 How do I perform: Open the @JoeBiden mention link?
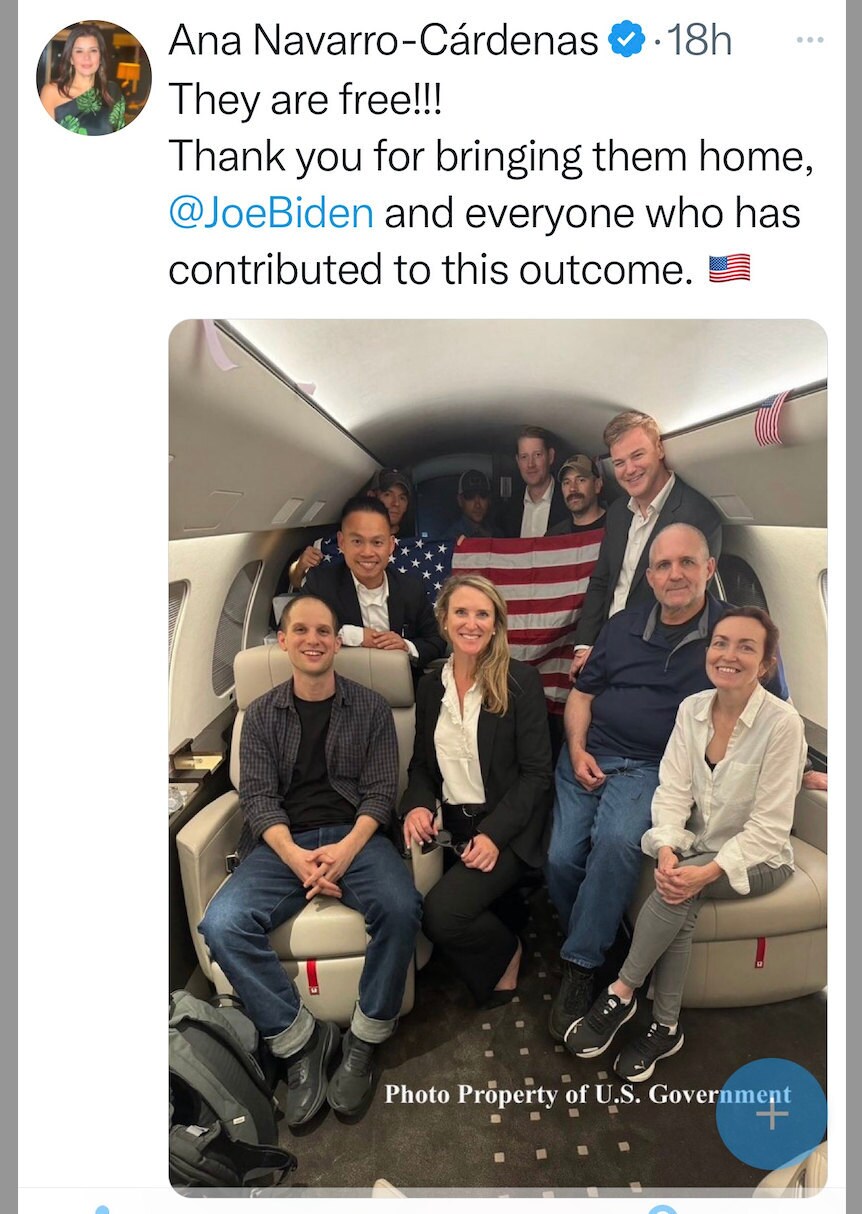[271, 213]
